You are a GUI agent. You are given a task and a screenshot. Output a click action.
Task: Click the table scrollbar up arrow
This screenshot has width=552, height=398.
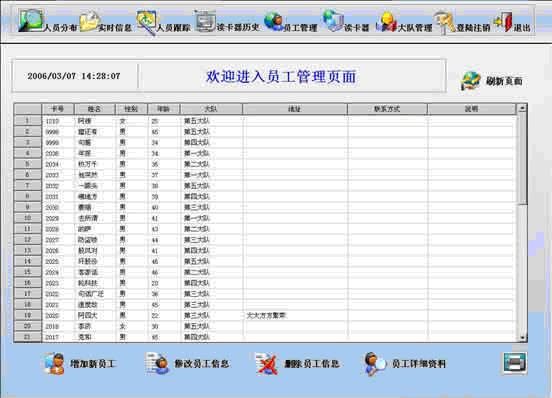(522, 108)
